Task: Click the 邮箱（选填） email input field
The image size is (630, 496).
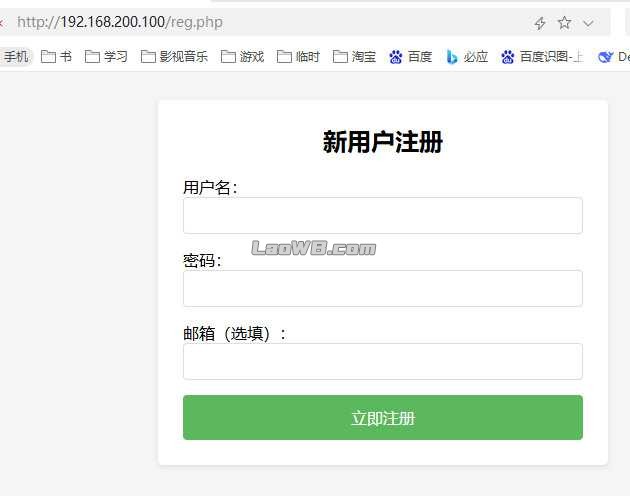Action: point(382,361)
